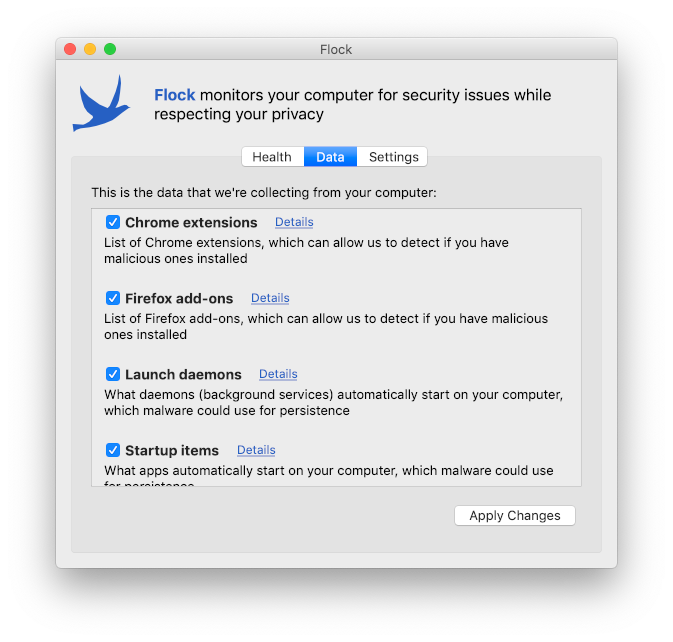
Task: Close the Flock window with red button
Action: tap(70, 49)
